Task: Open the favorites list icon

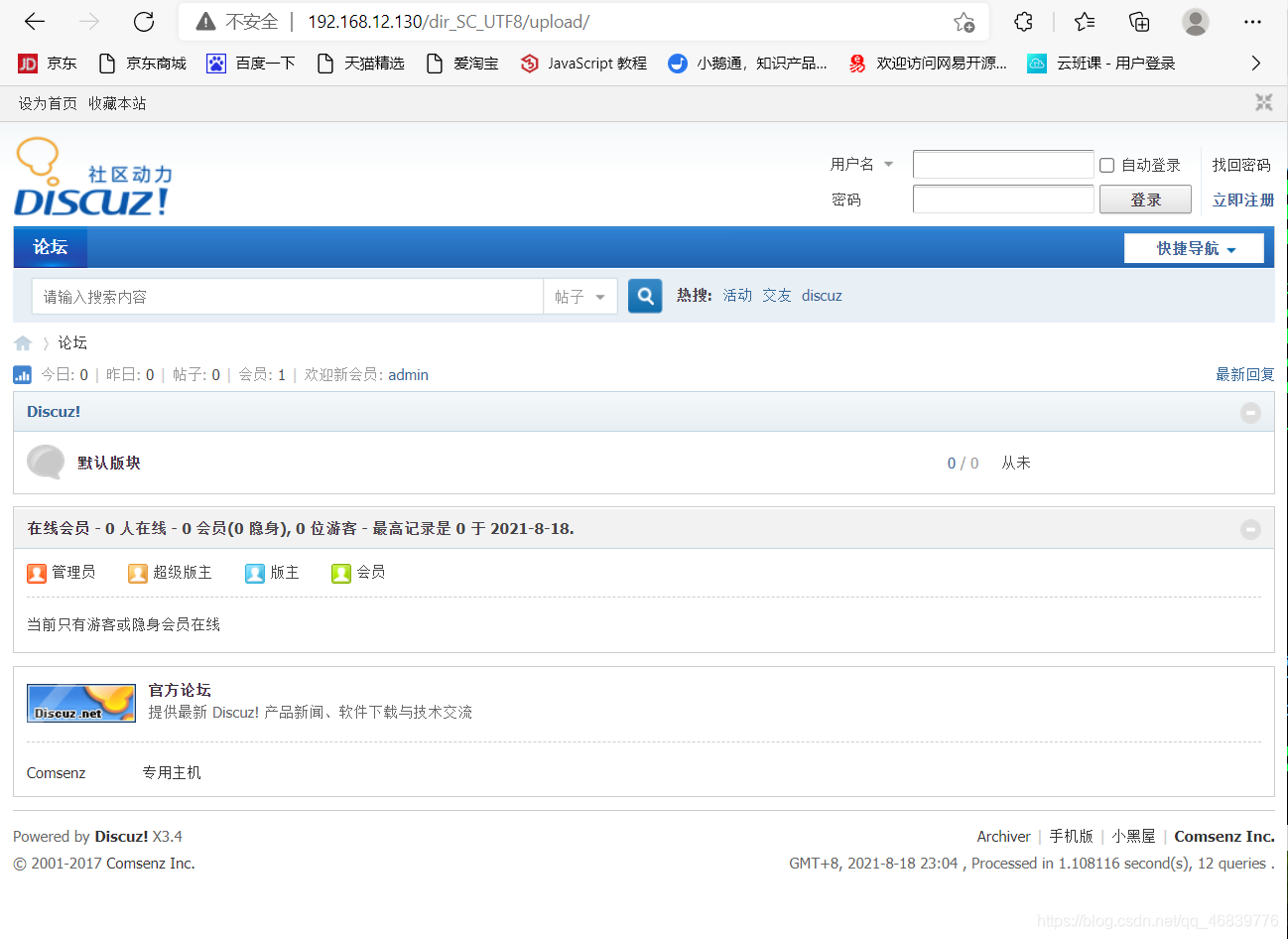Action: pos(1085,21)
